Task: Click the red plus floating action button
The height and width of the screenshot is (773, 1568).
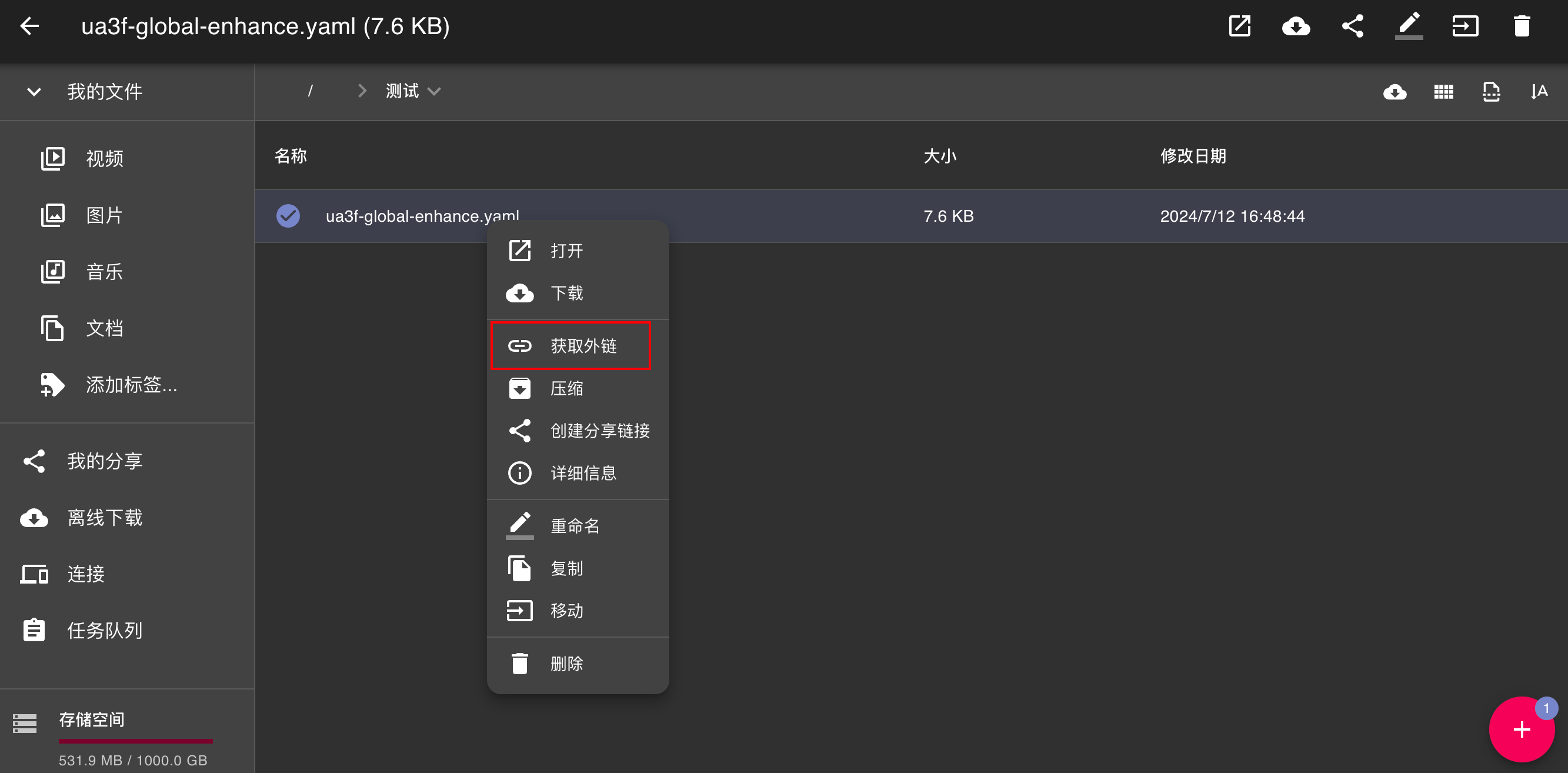Action: pyautogui.click(x=1521, y=729)
